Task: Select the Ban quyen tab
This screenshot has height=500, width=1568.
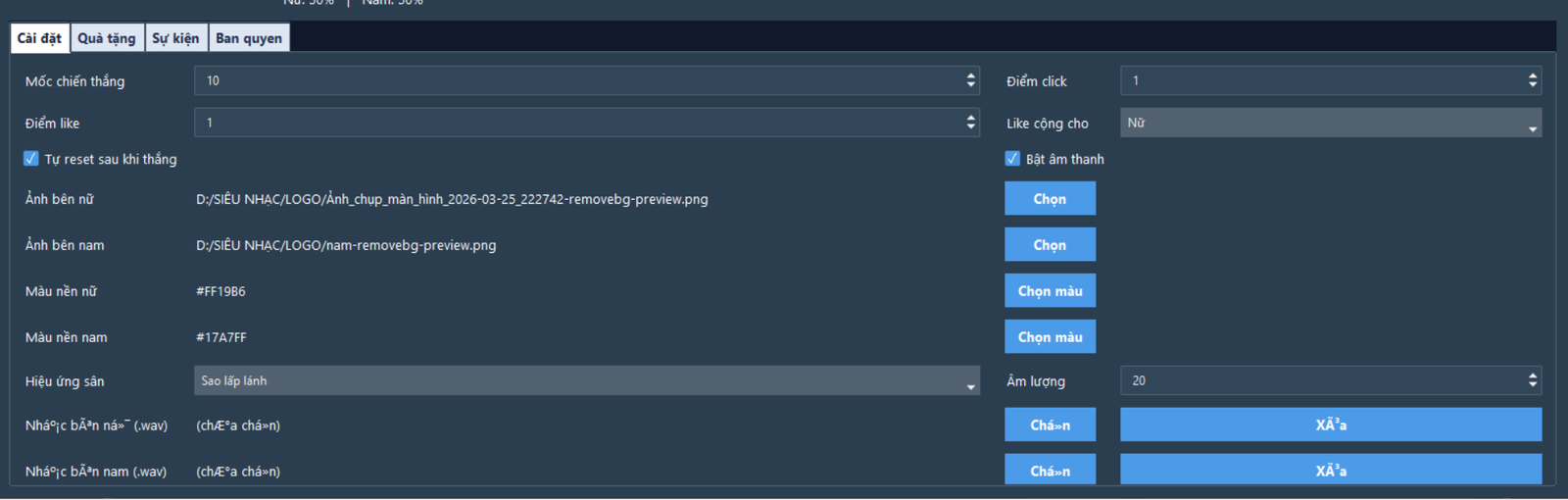Action: tap(249, 38)
